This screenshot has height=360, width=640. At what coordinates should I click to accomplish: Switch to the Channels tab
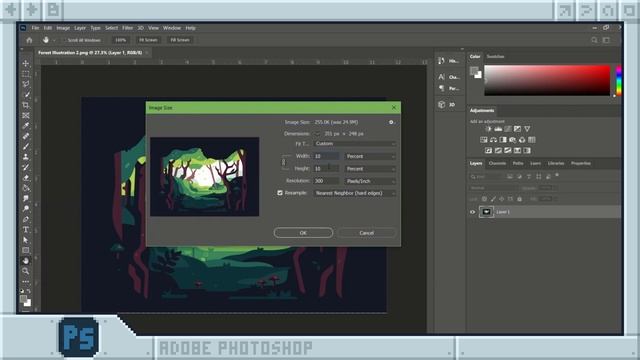coord(497,163)
